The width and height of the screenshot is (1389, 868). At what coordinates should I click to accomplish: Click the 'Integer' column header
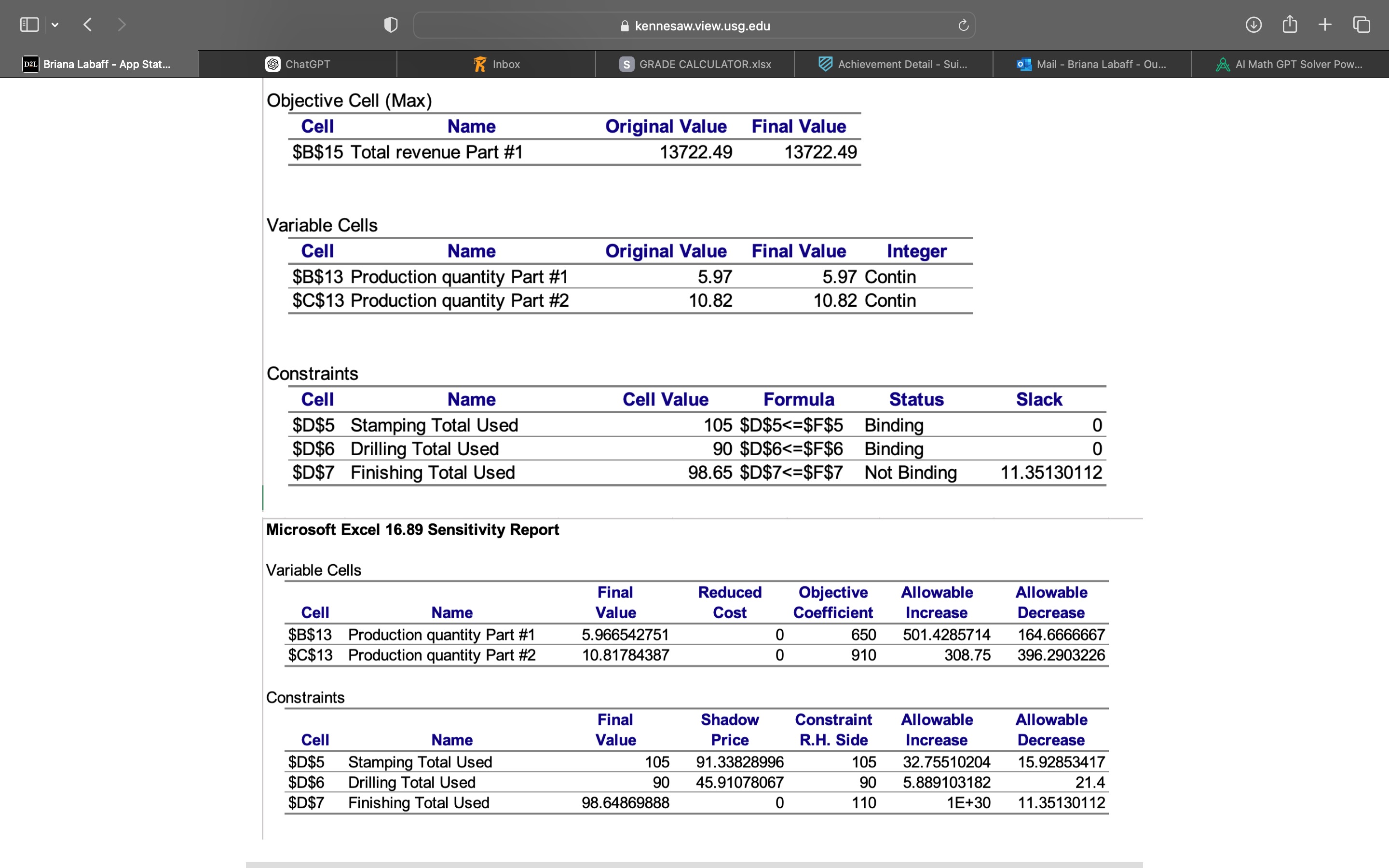click(916, 251)
